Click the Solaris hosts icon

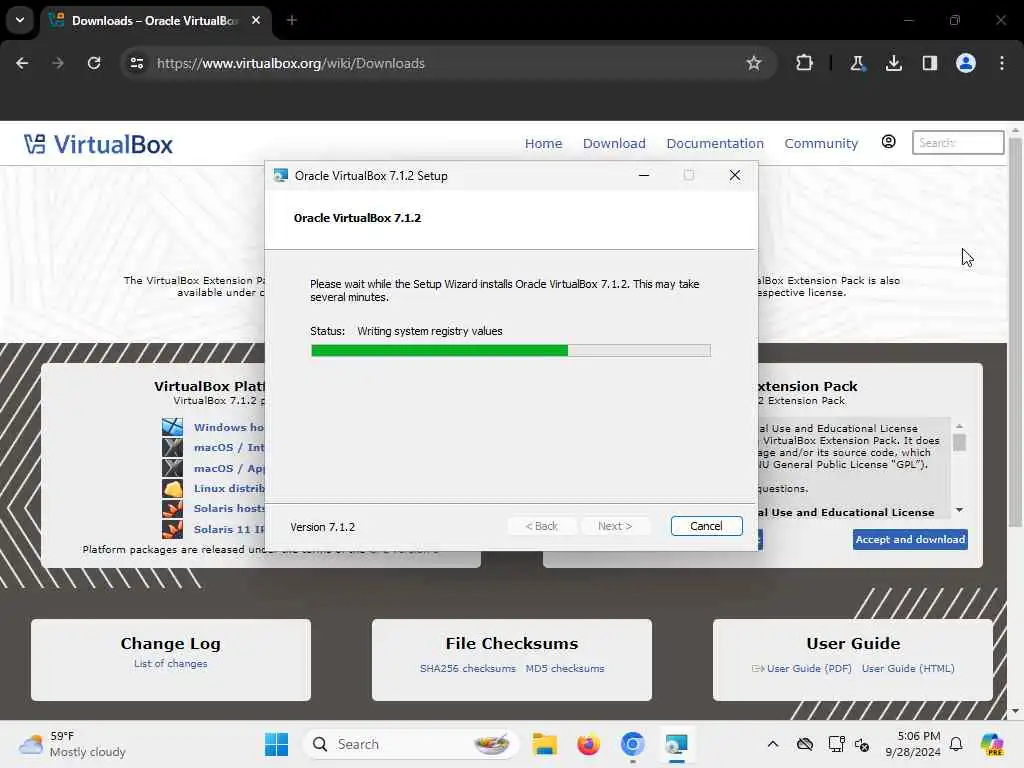point(172,508)
